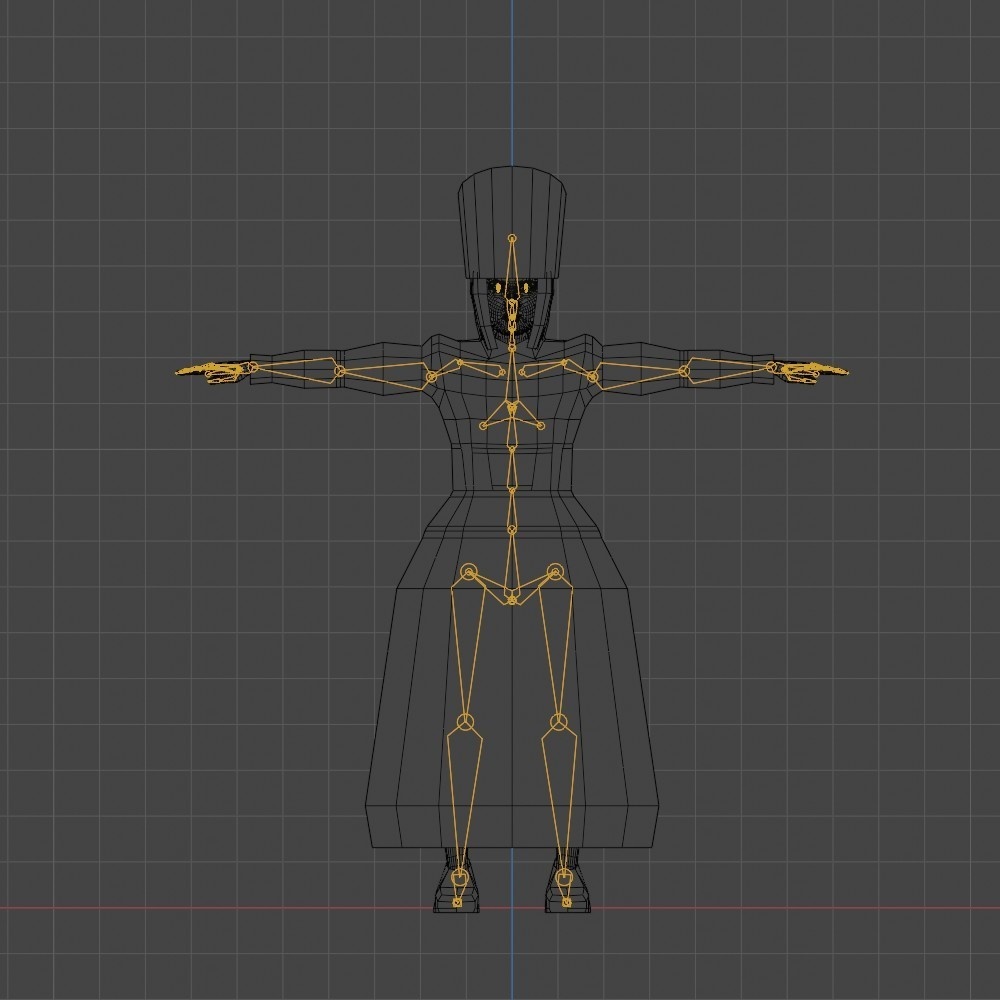The image size is (1000, 1000).
Task: Select the right hip joint
Action: coord(556,572)
